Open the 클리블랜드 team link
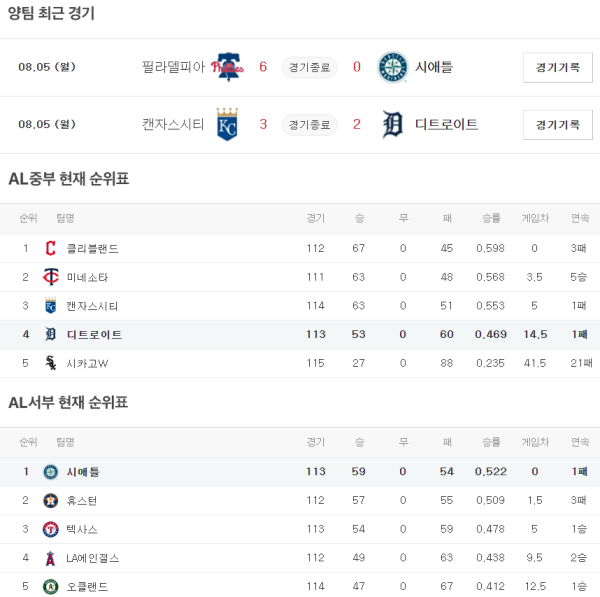This screenshot has height=597, width=600. pos(92,248)
